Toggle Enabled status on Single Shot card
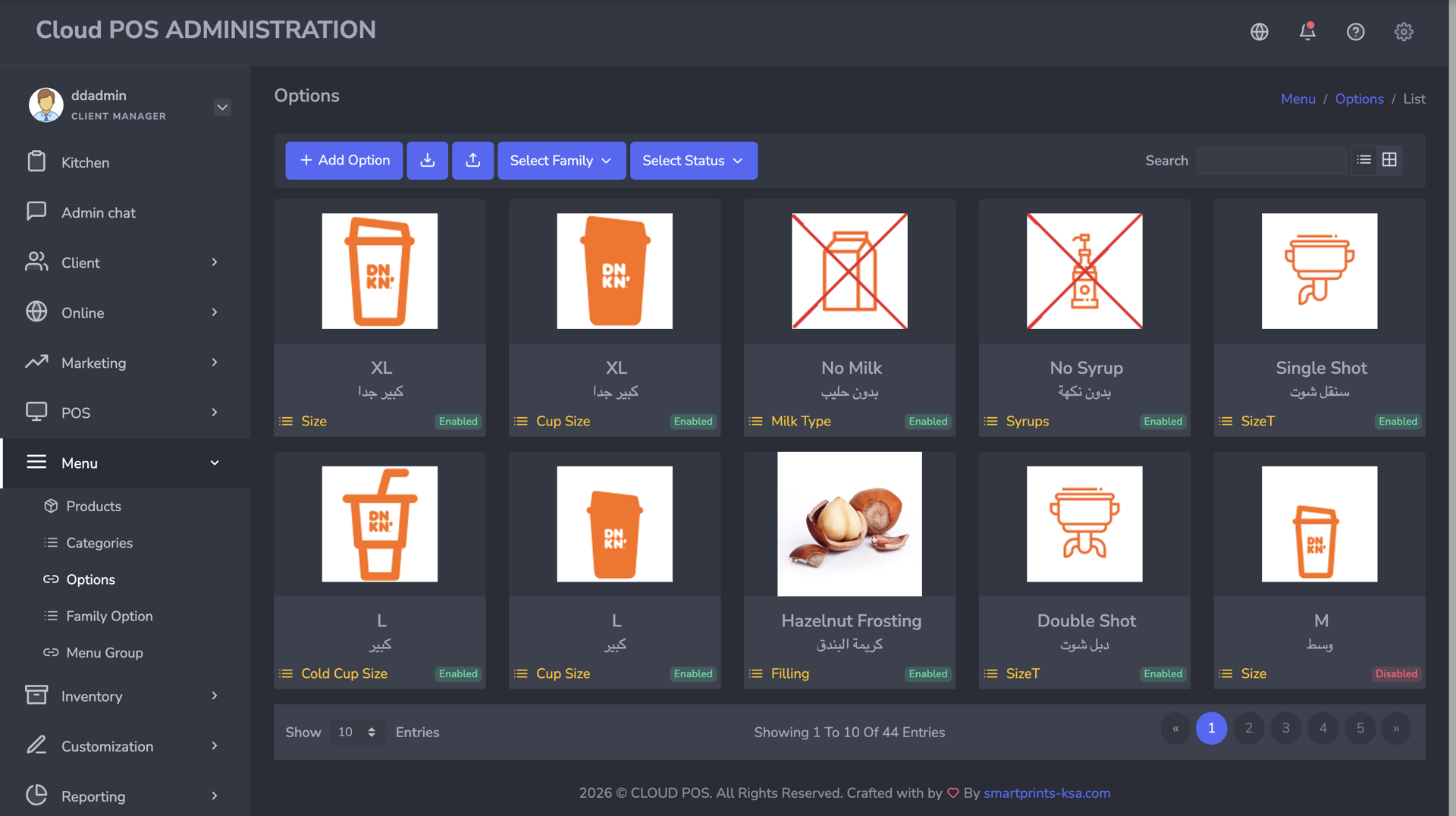This screenshot has width=1456, height=816. pyautogui.click(x=1398, y=422)
